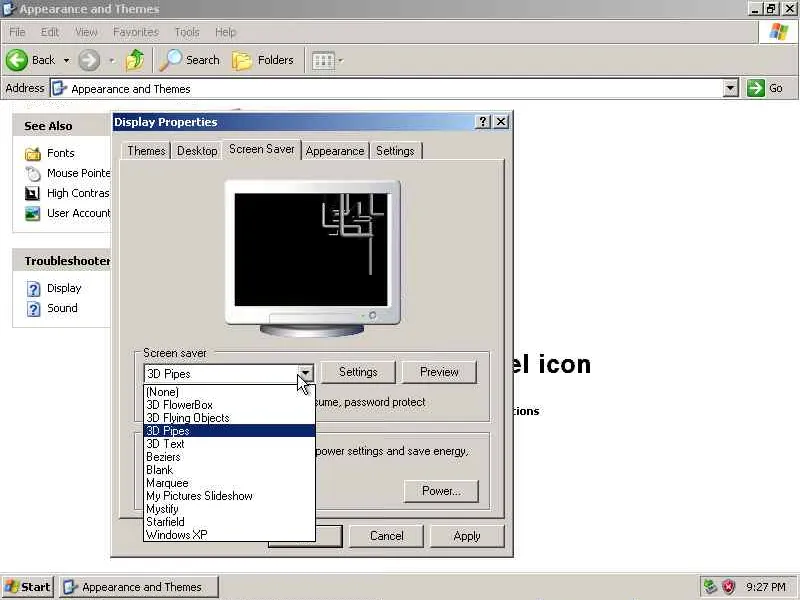Select 3D Flying Objects screen saver
The image size is (800, 600).
[230, 418]
